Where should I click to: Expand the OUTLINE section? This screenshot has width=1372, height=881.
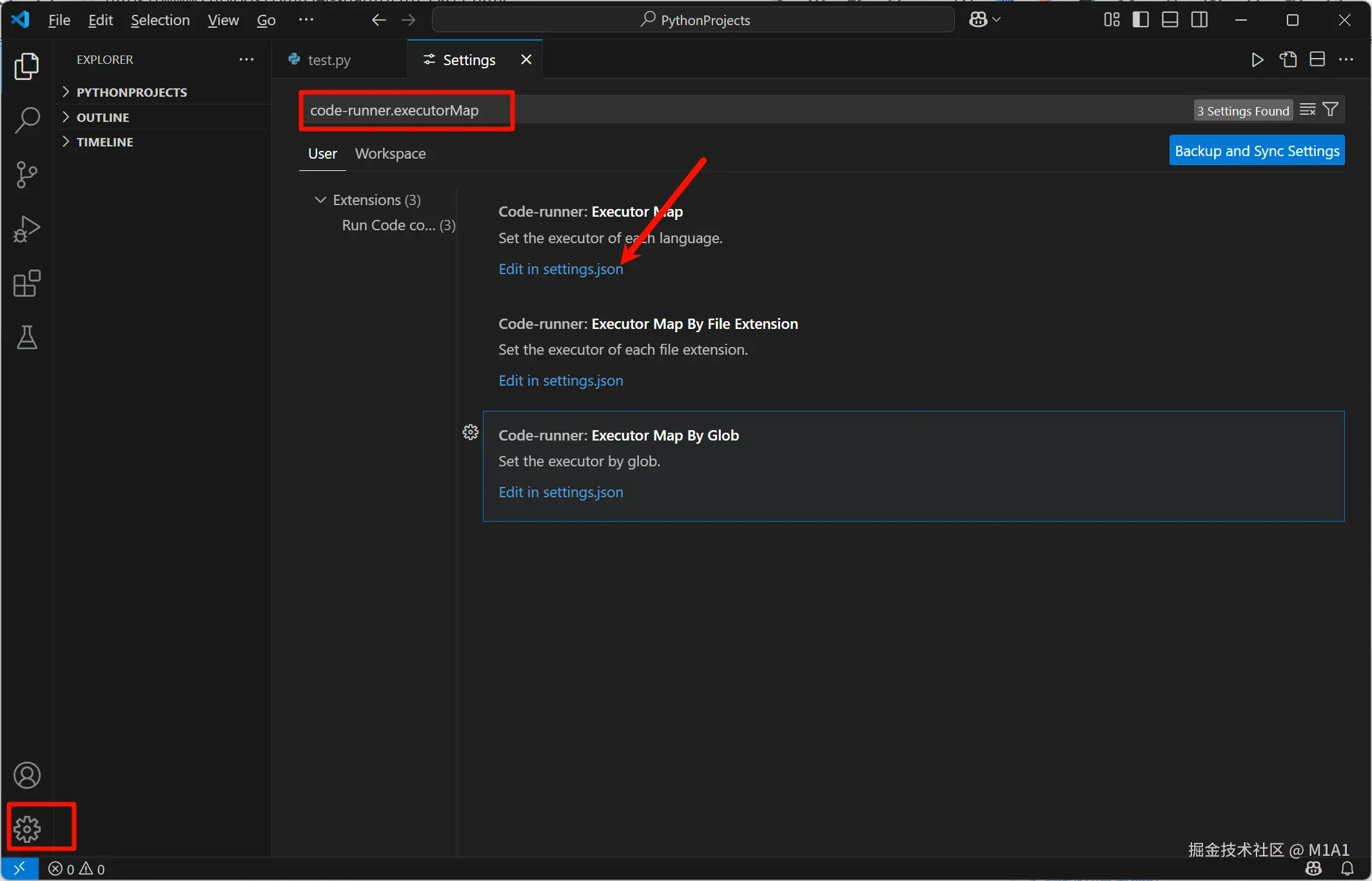point(103,117)
